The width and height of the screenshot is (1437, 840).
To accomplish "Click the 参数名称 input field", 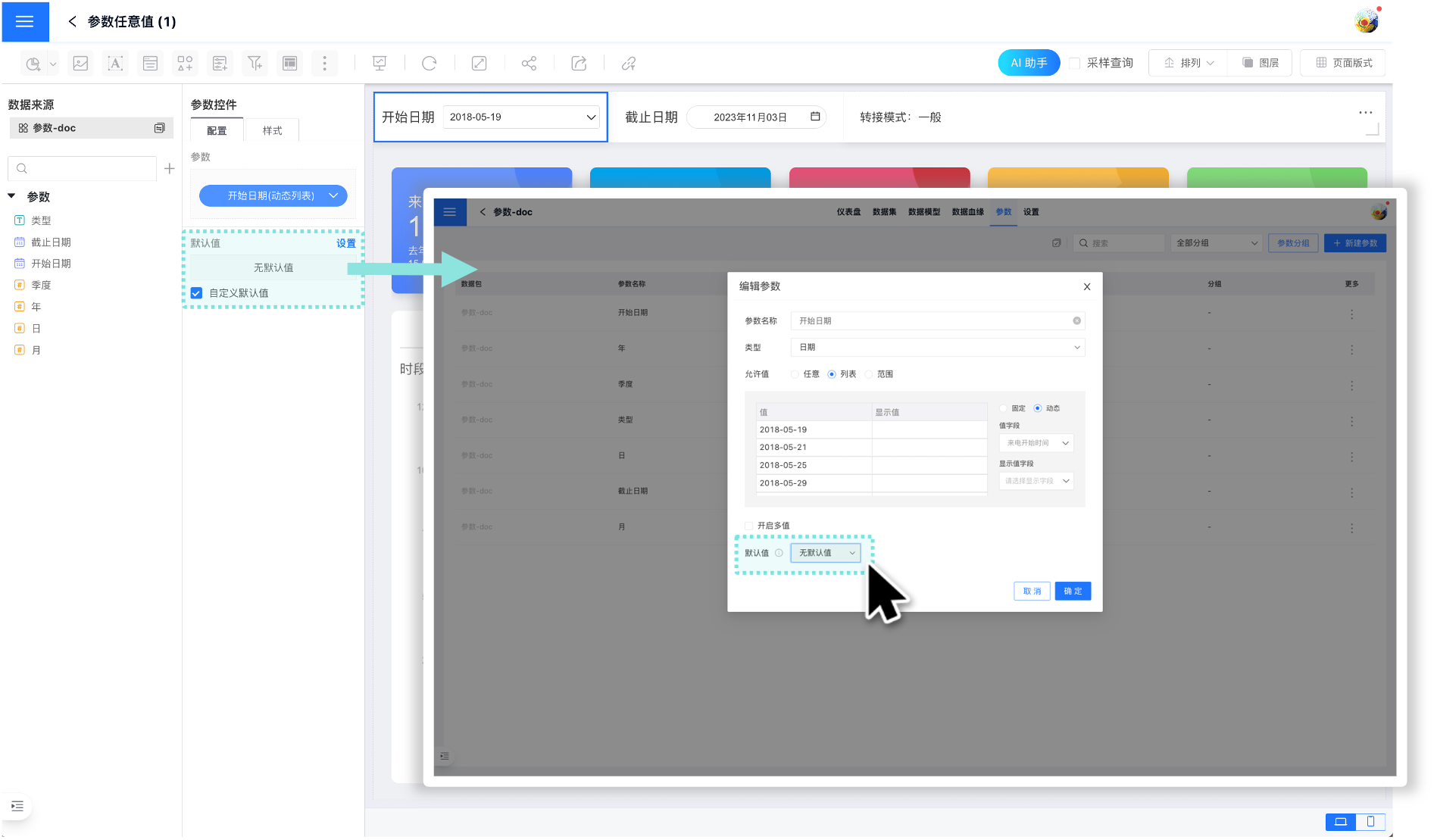I will pos(938,321).
